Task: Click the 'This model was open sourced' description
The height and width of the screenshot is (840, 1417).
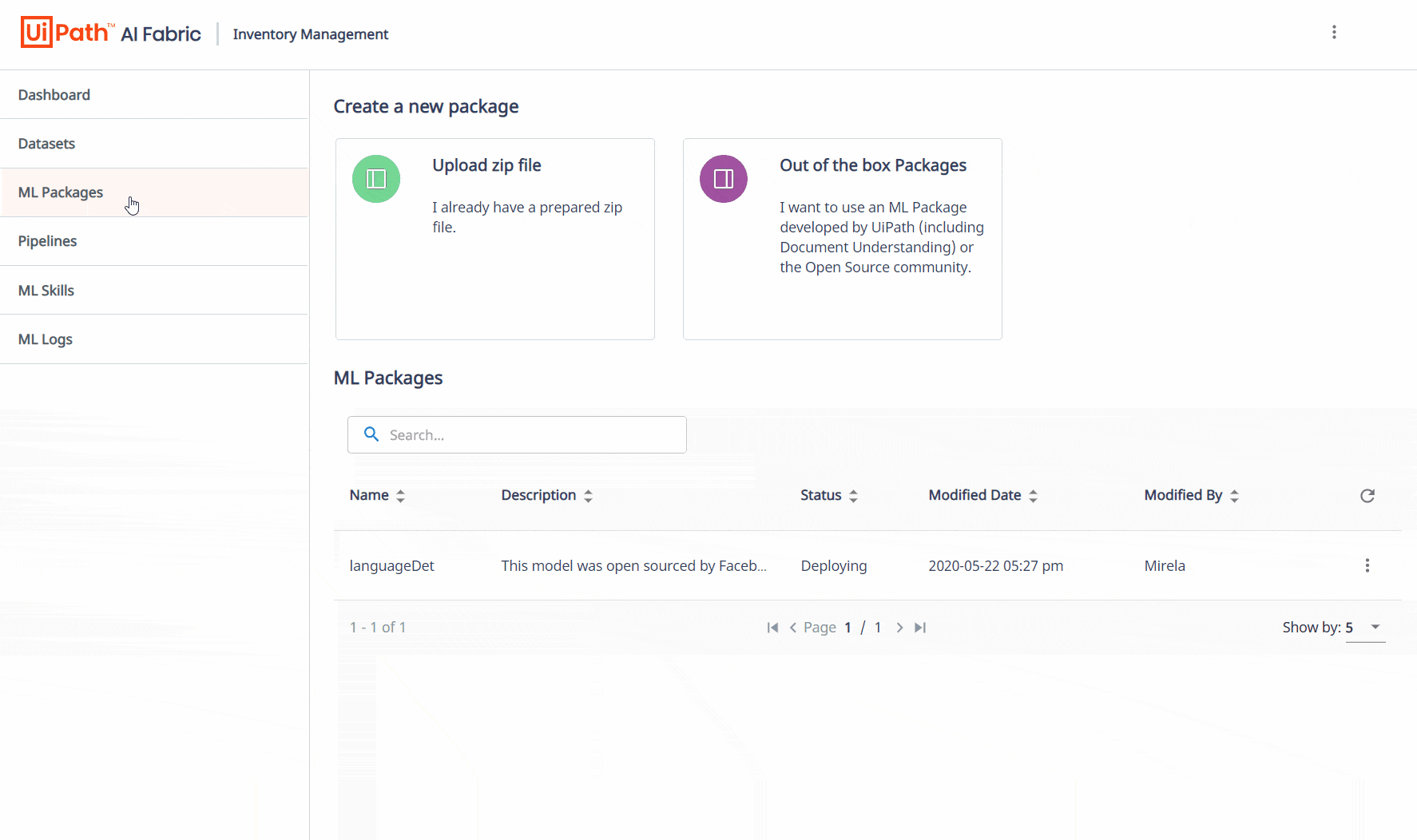Action: (x=633, y=565)
